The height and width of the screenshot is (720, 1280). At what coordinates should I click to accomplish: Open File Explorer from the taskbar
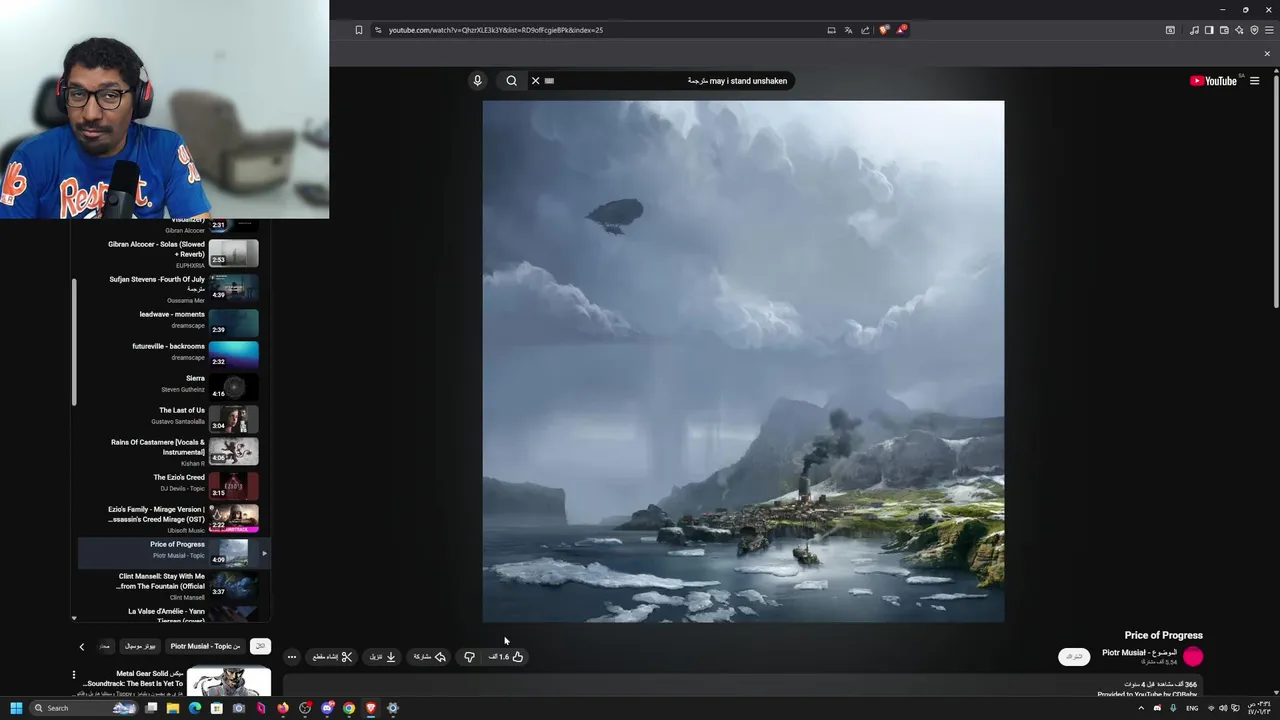[x=173, y=708]
